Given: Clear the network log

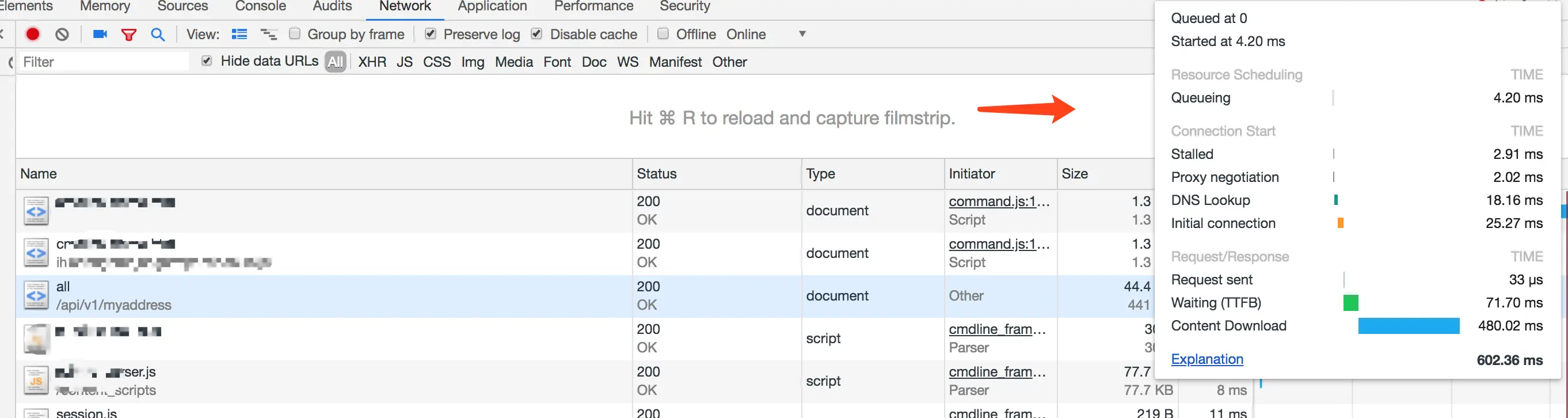Looking at the screenshot, I should (62, 34).
